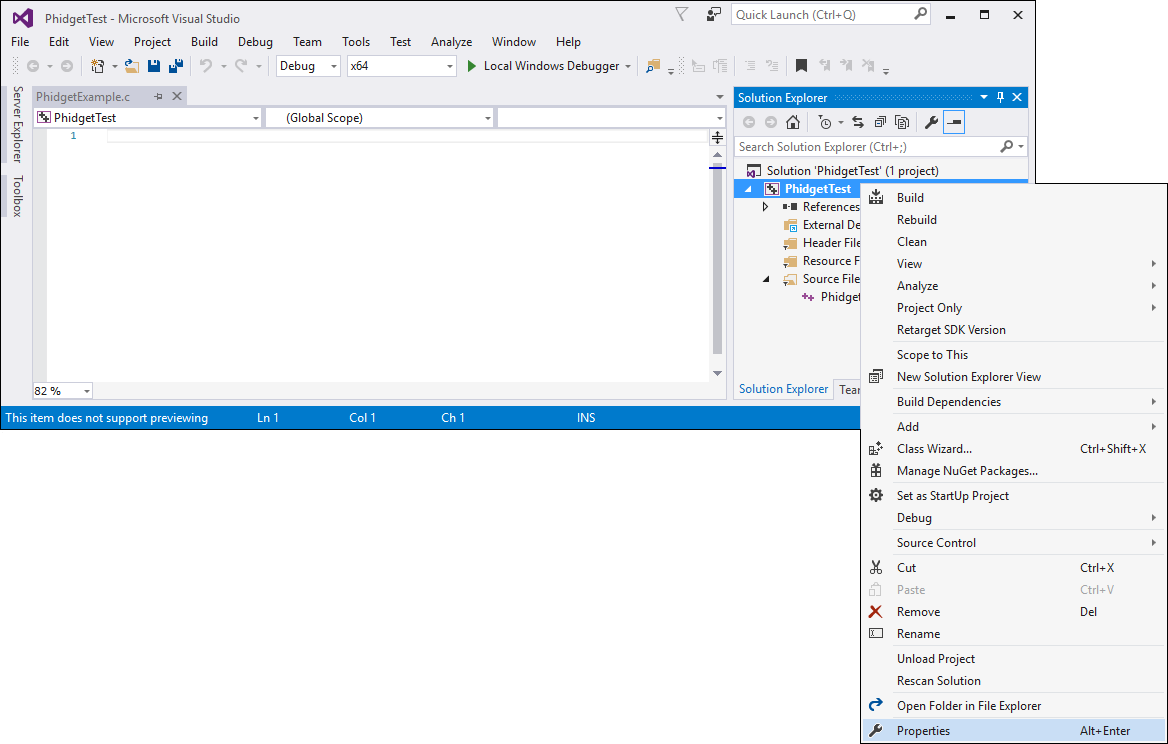Click the editor scrollbar down arrow
The width and height of the screenshot is (1168, 744).
[x=717, y=373]
